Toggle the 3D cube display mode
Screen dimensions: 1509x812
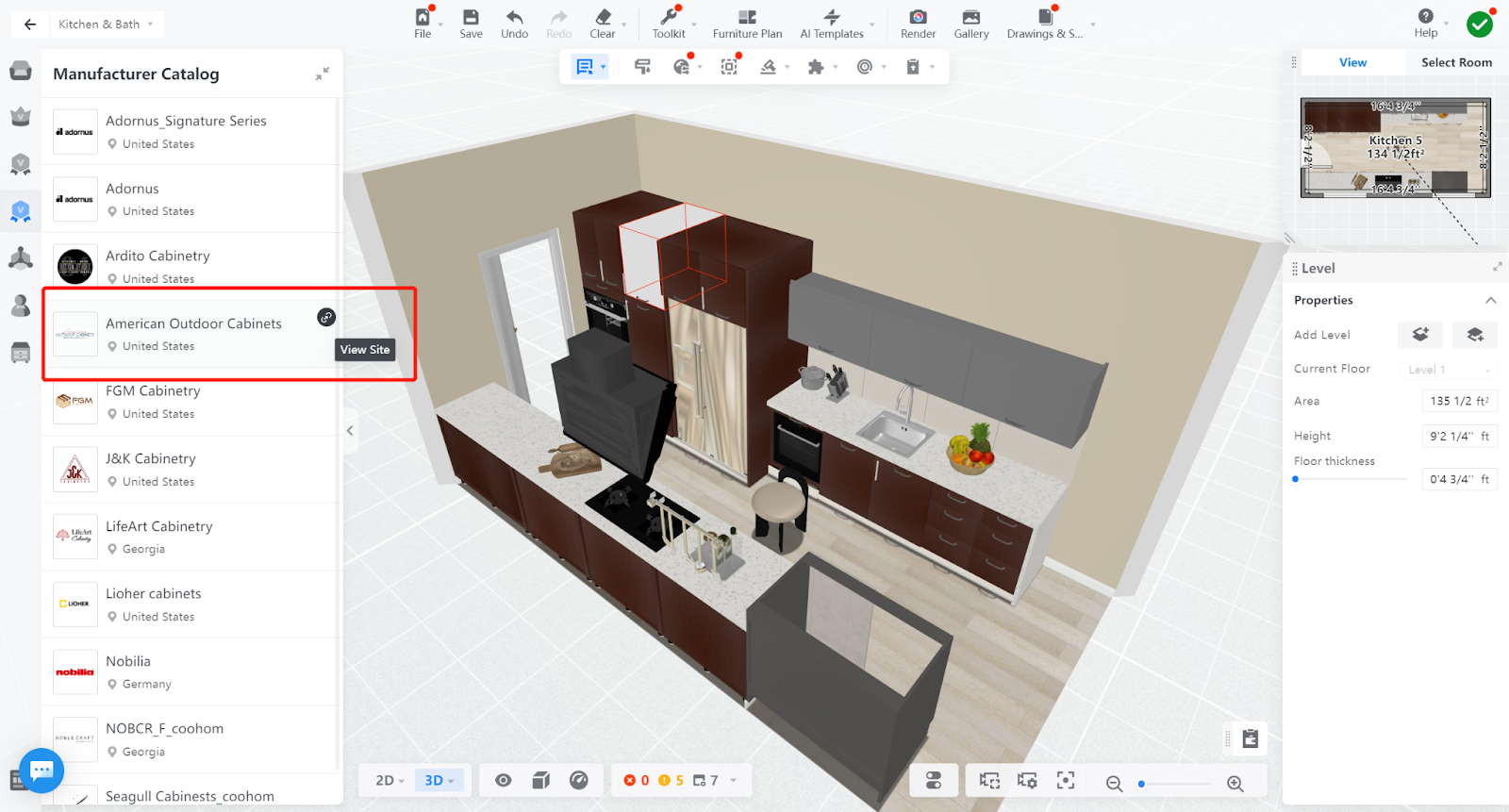541,781
